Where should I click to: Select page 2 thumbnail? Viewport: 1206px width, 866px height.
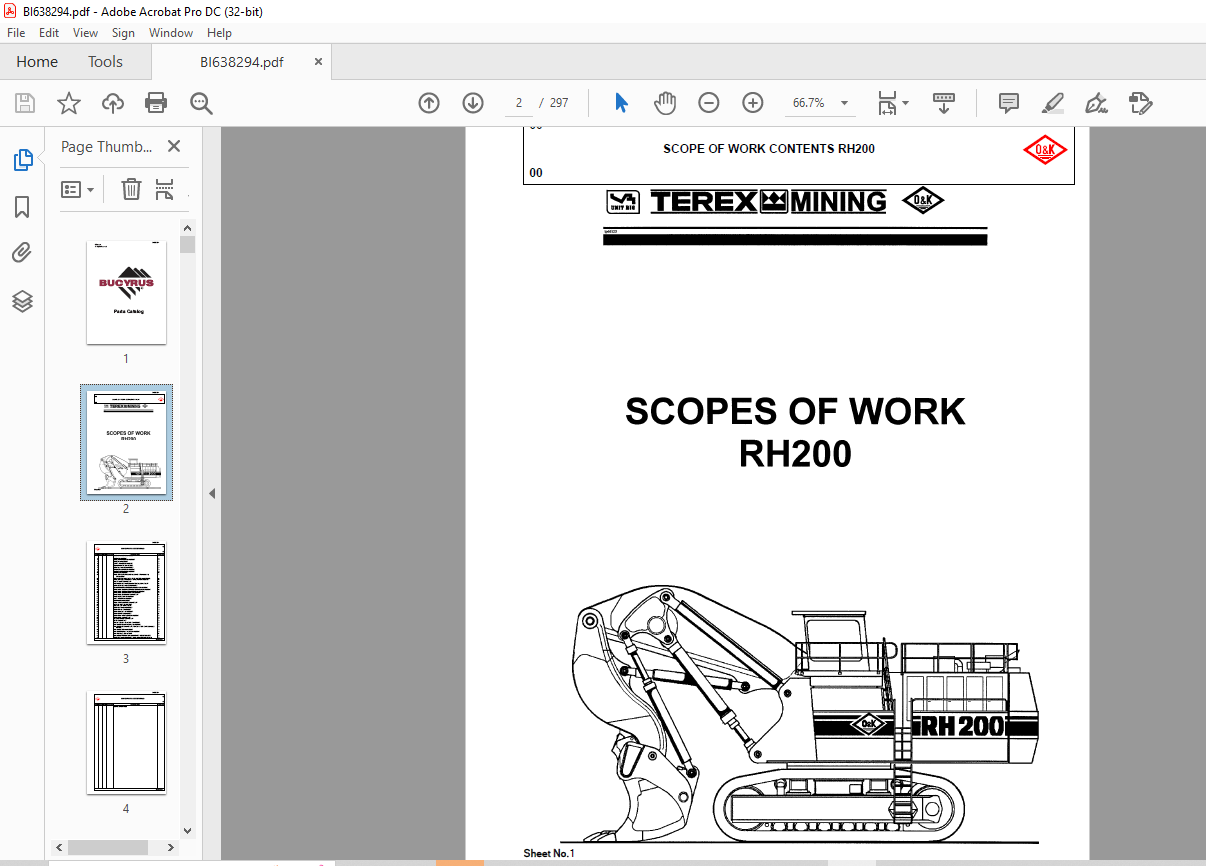(x=126, y=442)
